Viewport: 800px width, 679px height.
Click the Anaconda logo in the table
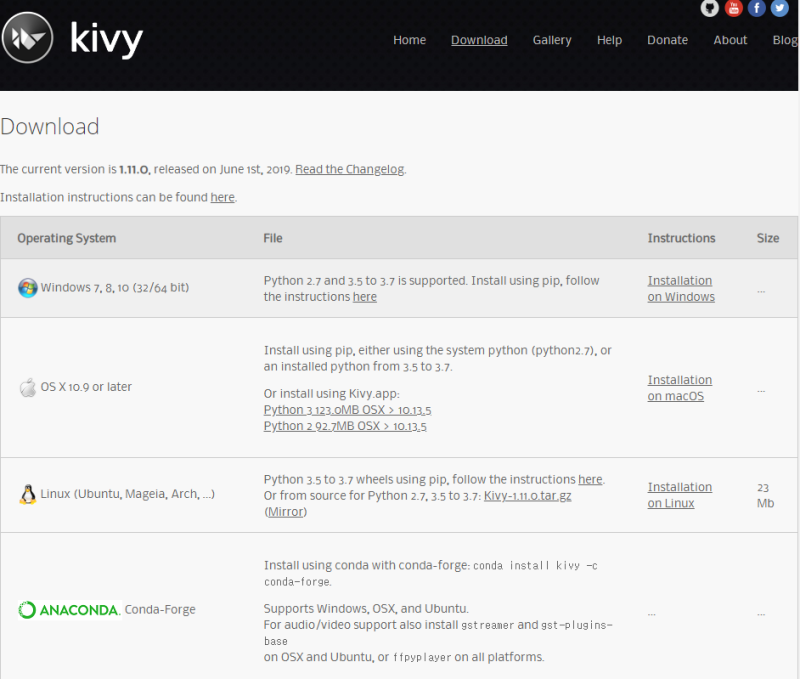70,609
